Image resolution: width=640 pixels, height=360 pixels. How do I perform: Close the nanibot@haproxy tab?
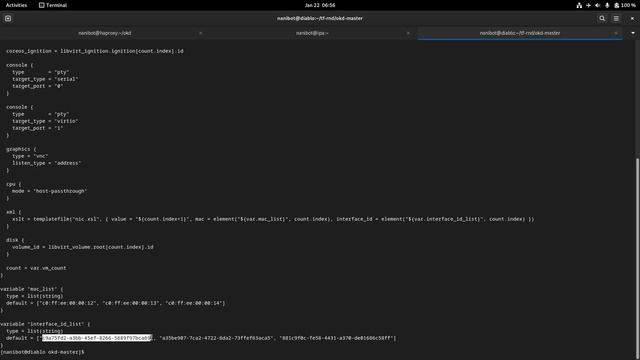pos(200,33)
